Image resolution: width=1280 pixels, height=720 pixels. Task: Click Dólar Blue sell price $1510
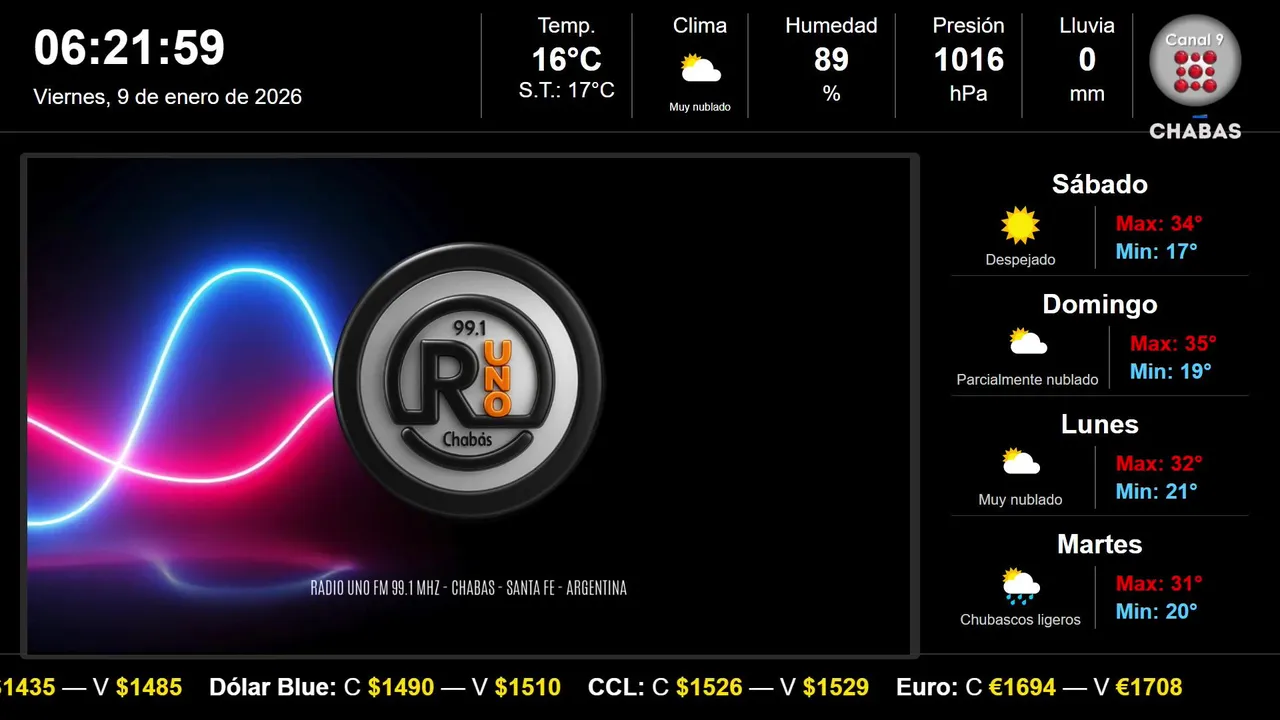click(527, 687)
